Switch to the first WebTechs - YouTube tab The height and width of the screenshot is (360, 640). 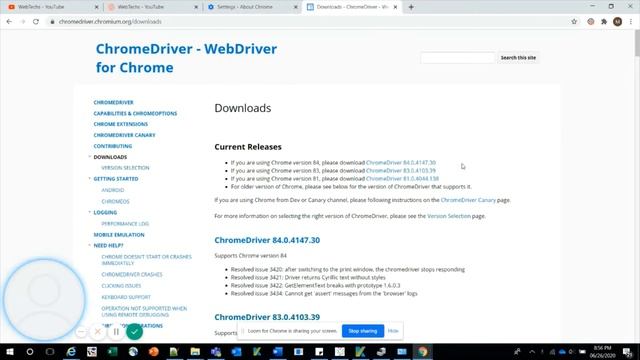coord(52,7)
